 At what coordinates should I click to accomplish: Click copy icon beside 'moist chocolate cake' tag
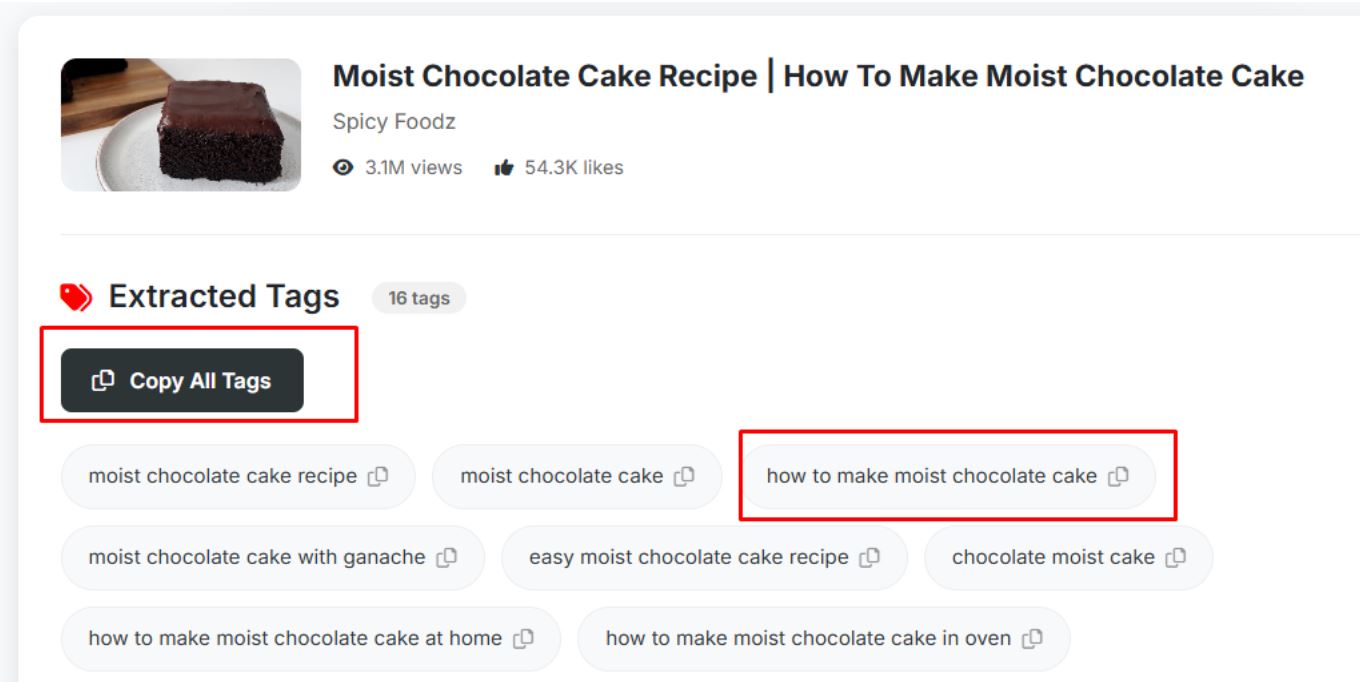[x=684, y=477]
